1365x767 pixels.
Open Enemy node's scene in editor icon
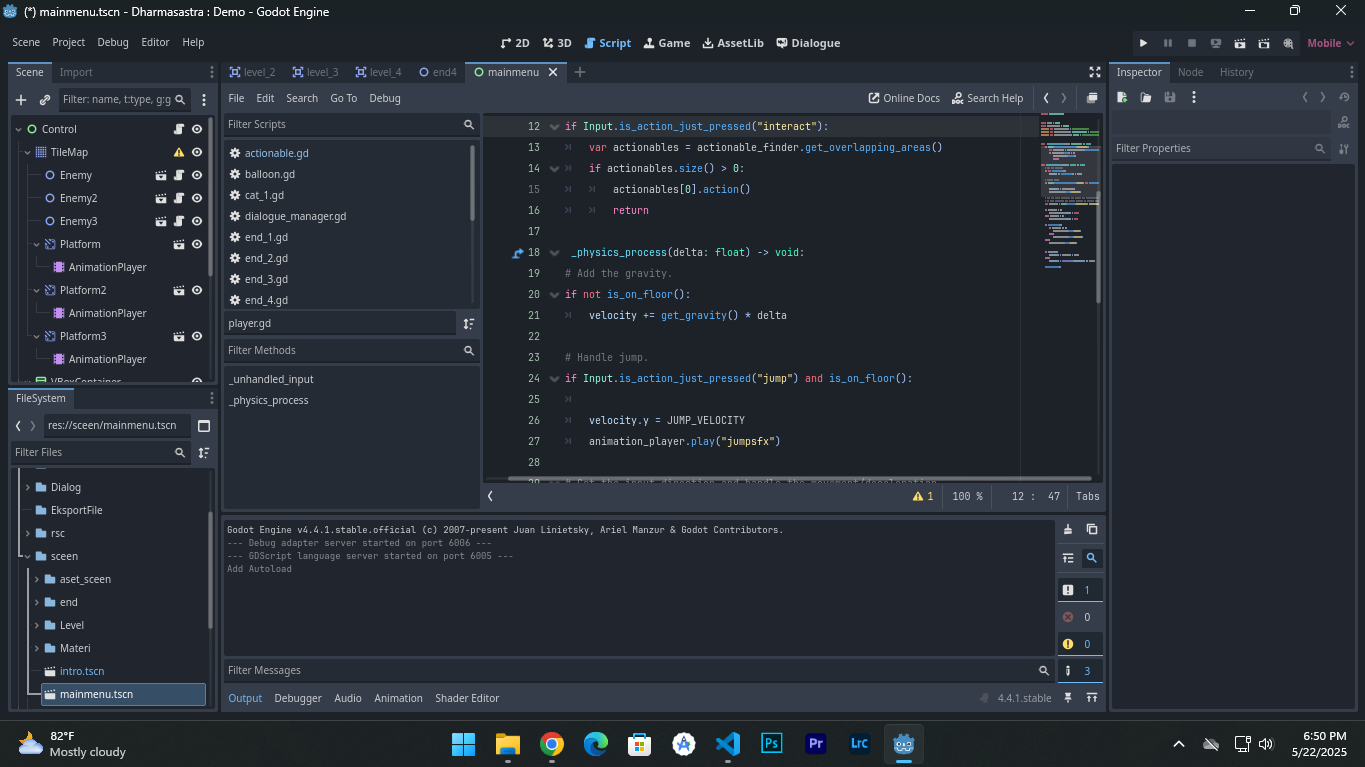[x=161, y=175]
